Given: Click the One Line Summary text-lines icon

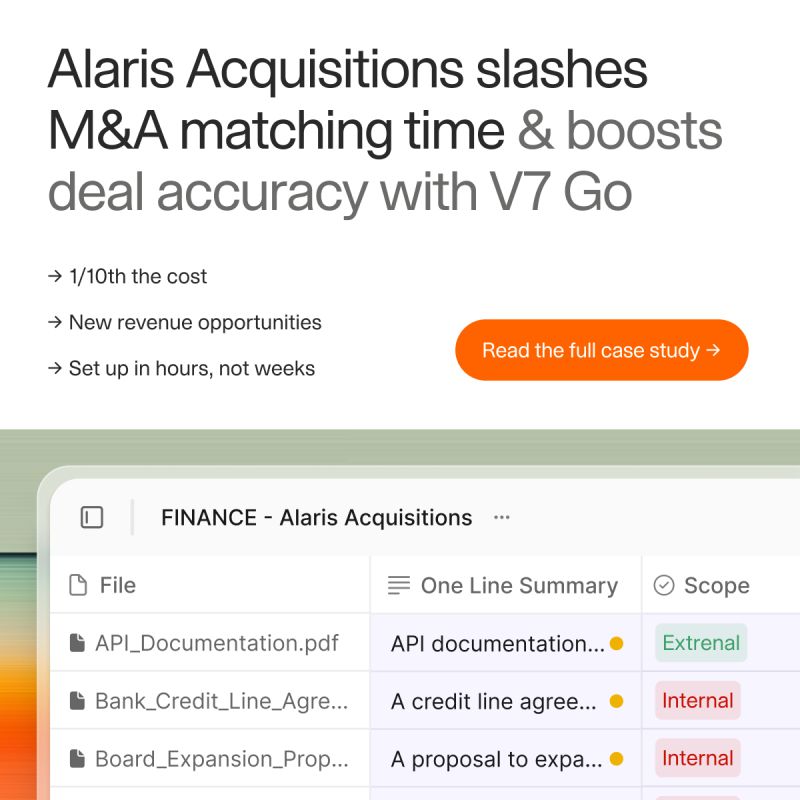Looking at the screenshot, I should pos(398,585).
